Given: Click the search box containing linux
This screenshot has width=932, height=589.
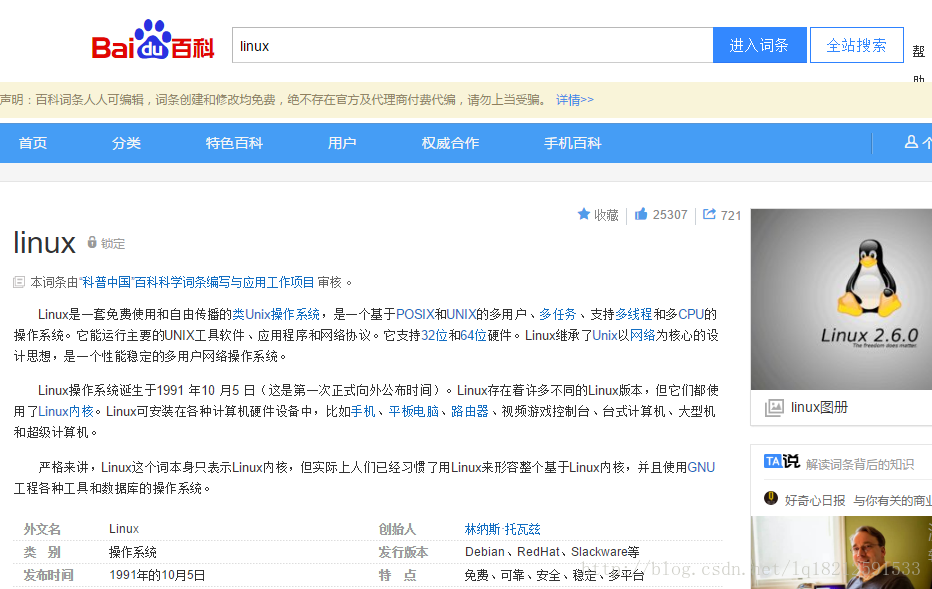Looking at the screenshot, I should pyautogui.click(x=473, y=45).
